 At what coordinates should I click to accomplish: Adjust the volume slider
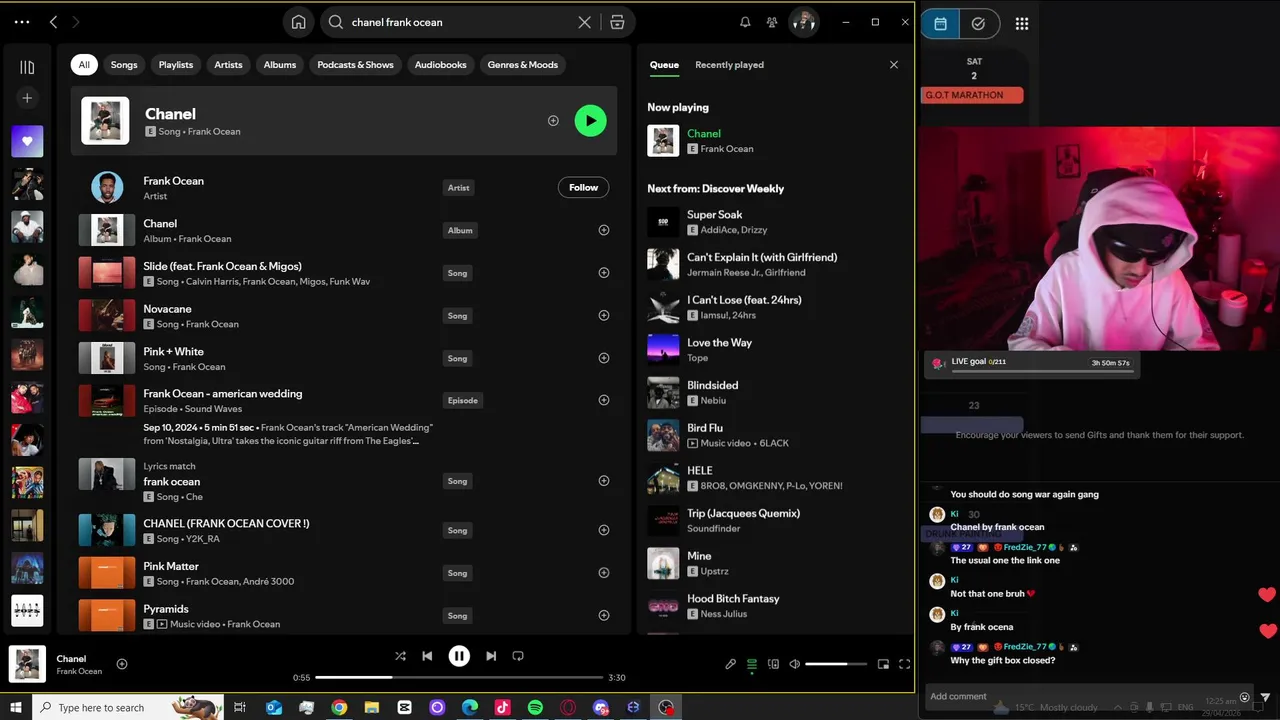[836, 664]
